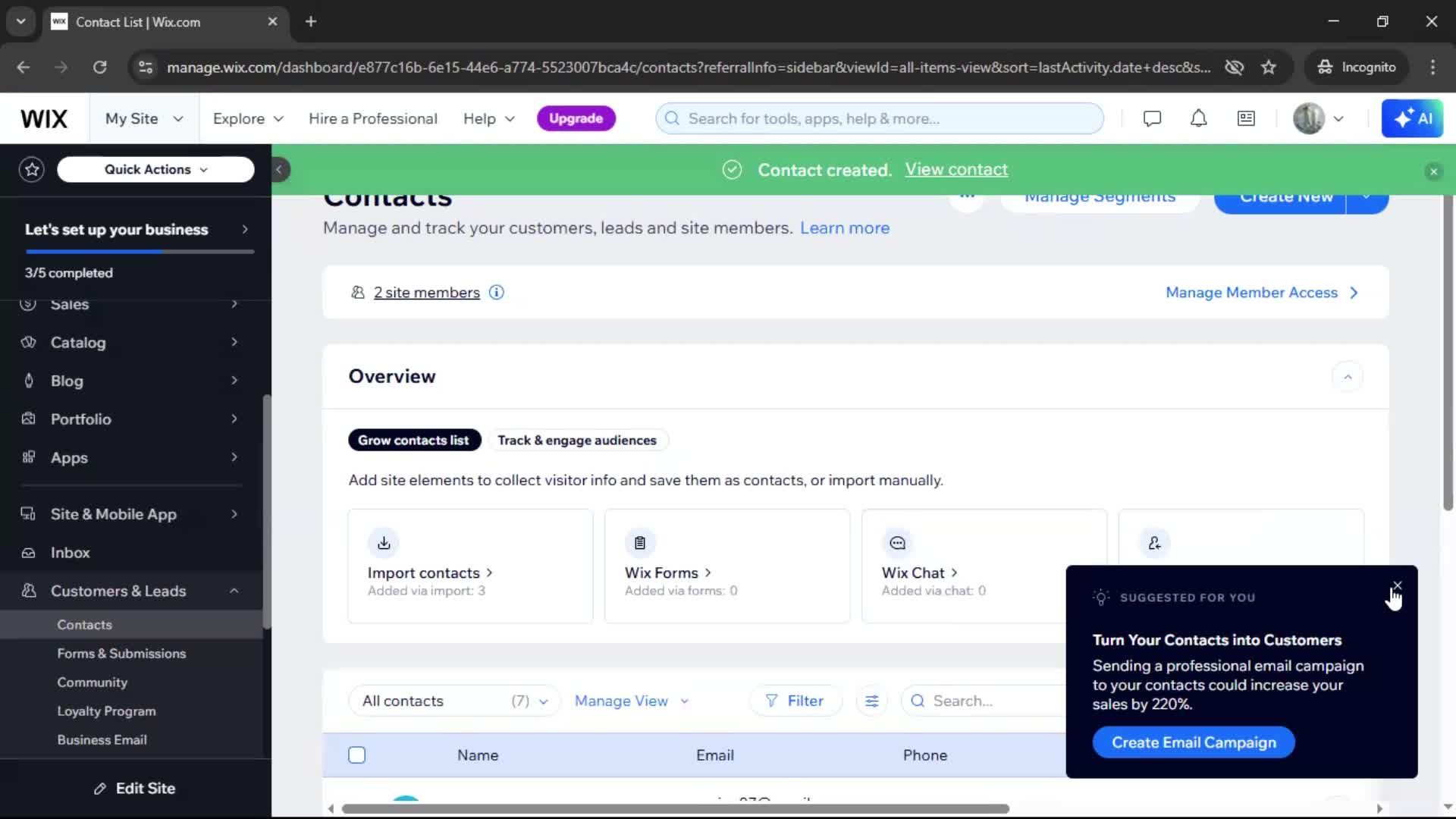Click the Catalog sidebar icon
Viewport: 1456px width, 819px height.
pyautogui.click(x=29, y=343)
